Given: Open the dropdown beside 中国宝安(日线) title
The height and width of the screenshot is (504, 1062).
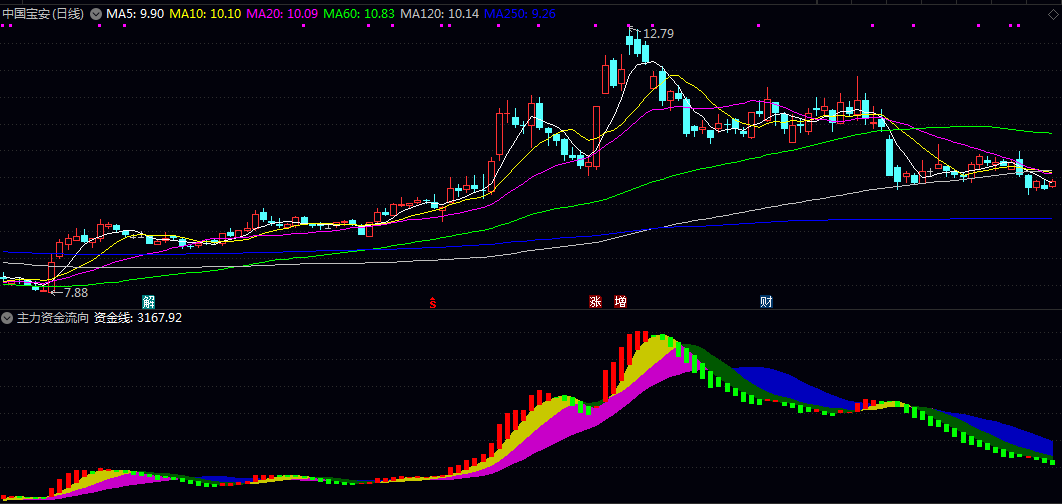Looking at the screenshot, I should (96, 14).
